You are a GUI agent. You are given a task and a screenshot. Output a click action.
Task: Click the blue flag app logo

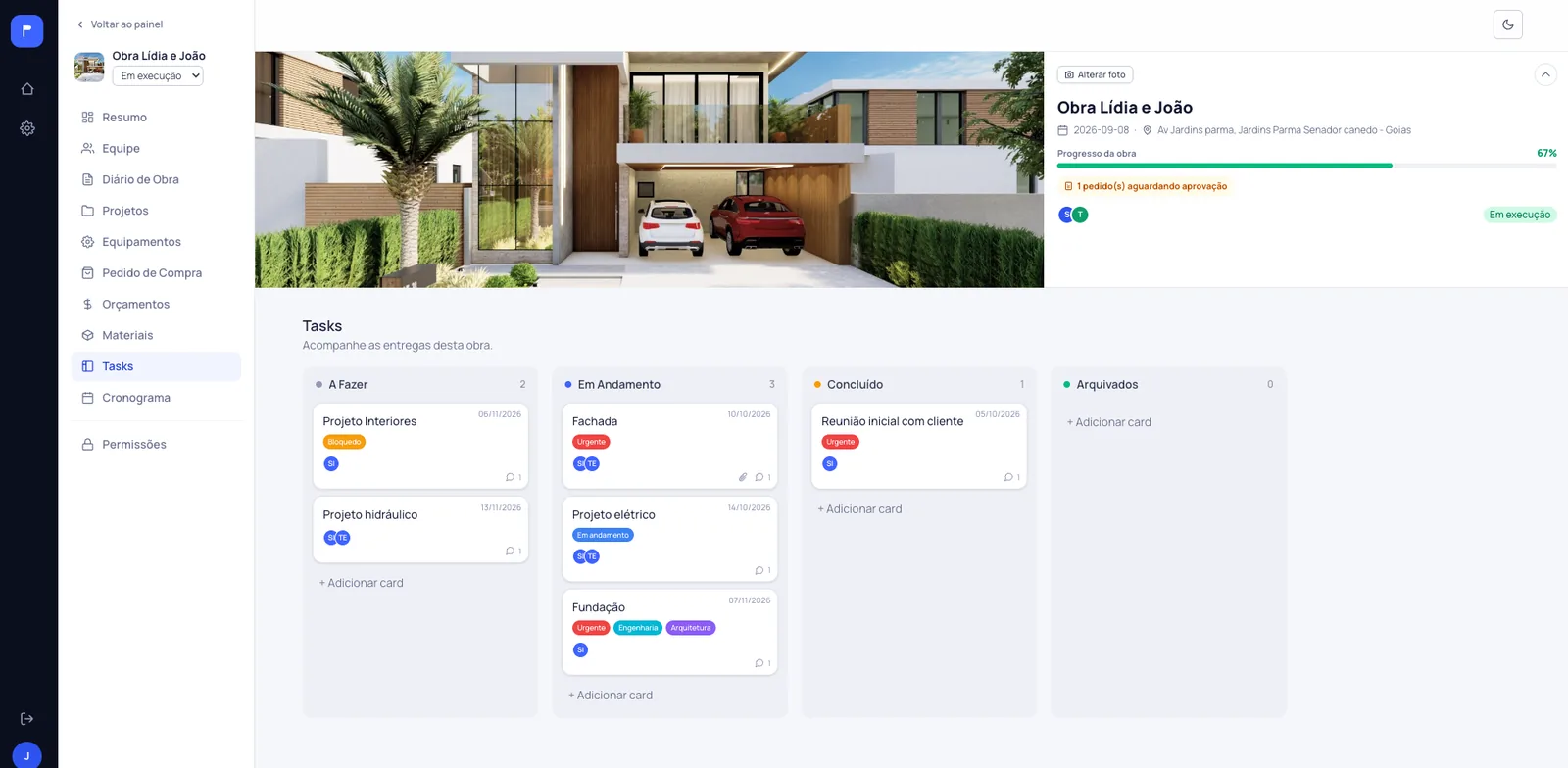[x=27, y=31]
